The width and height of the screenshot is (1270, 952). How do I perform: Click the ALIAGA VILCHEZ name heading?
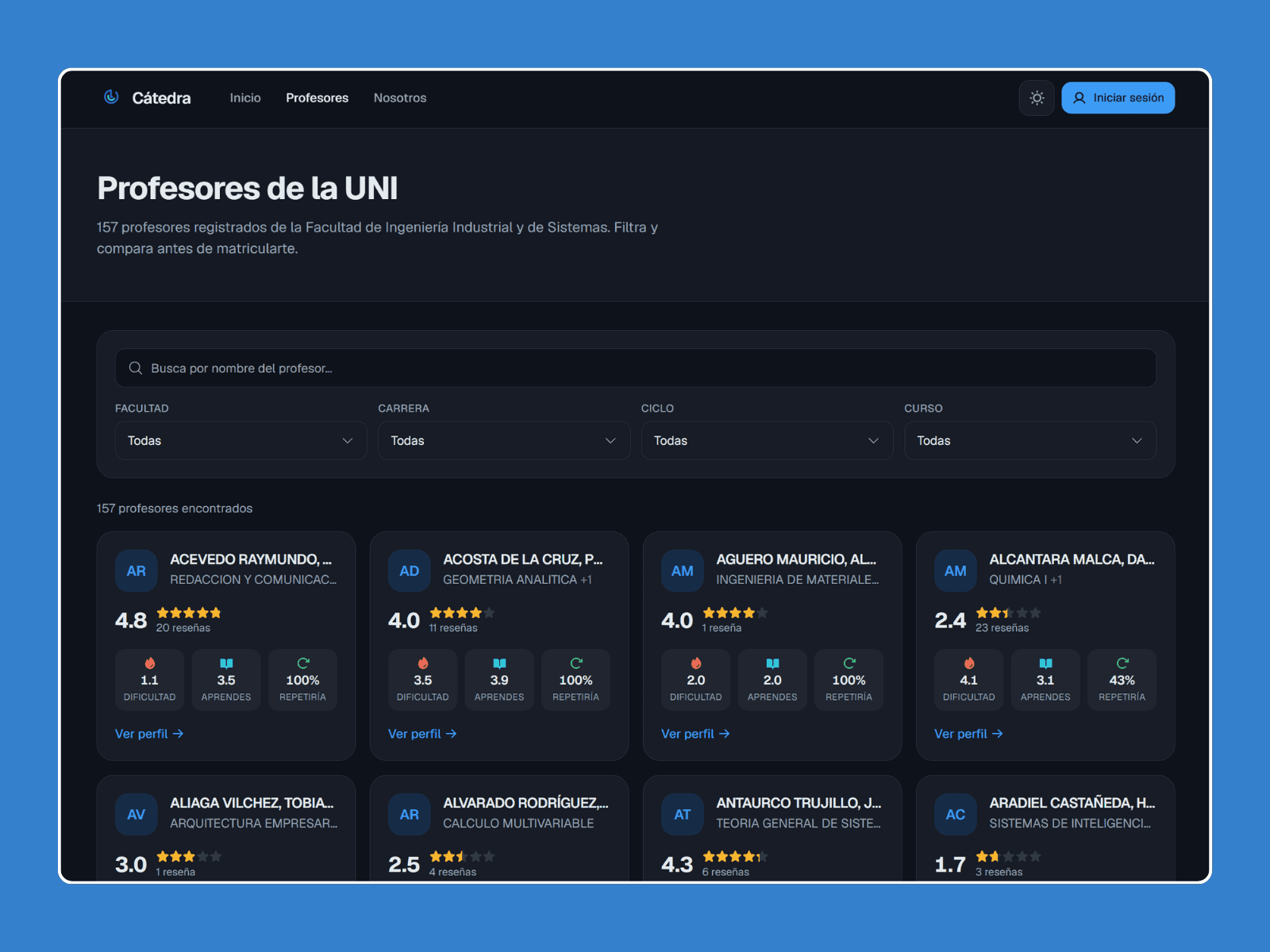pos(252,803)
